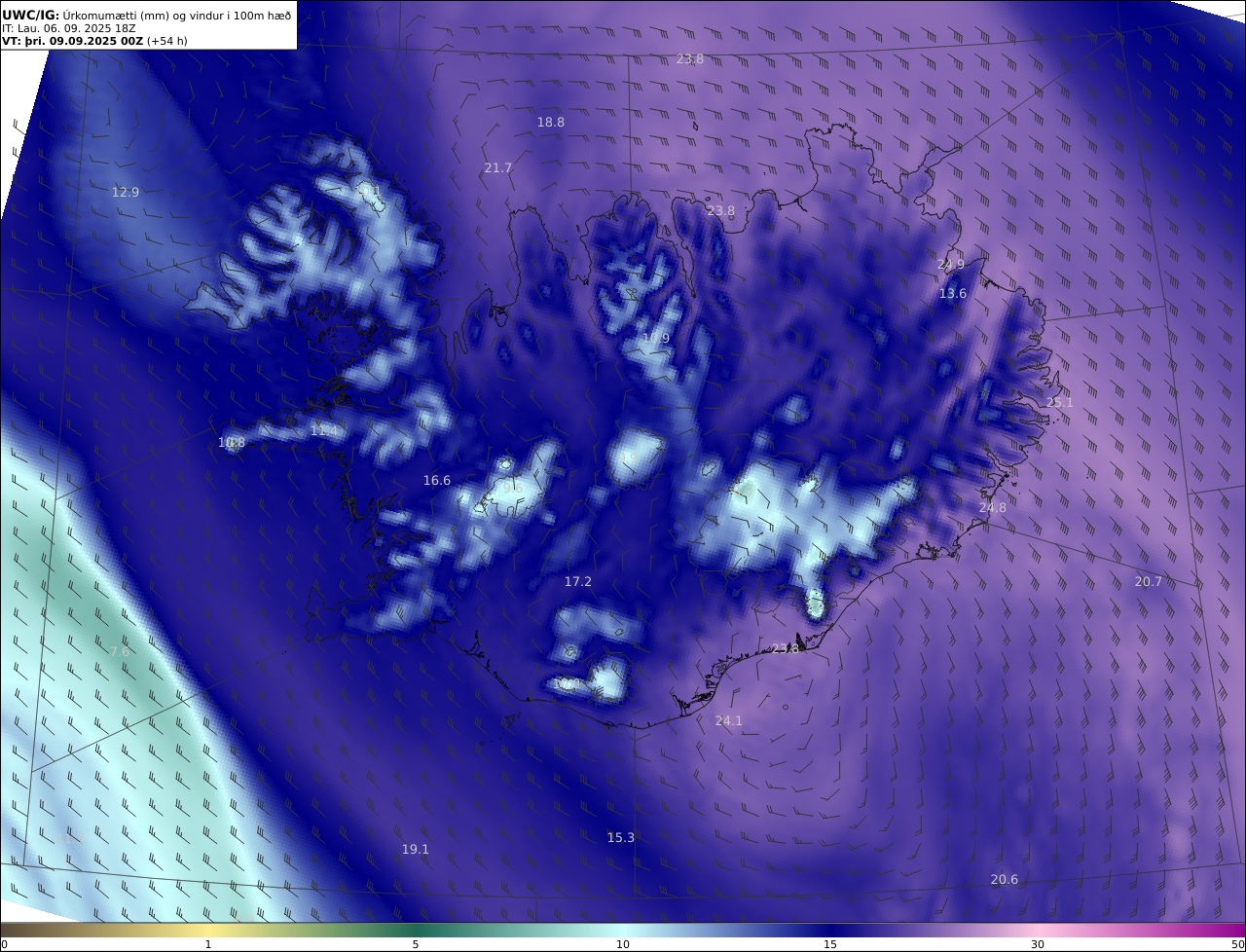Click the 20.7 value label
Viewport: 1246px width, 952px height.
click(1149, 582)
